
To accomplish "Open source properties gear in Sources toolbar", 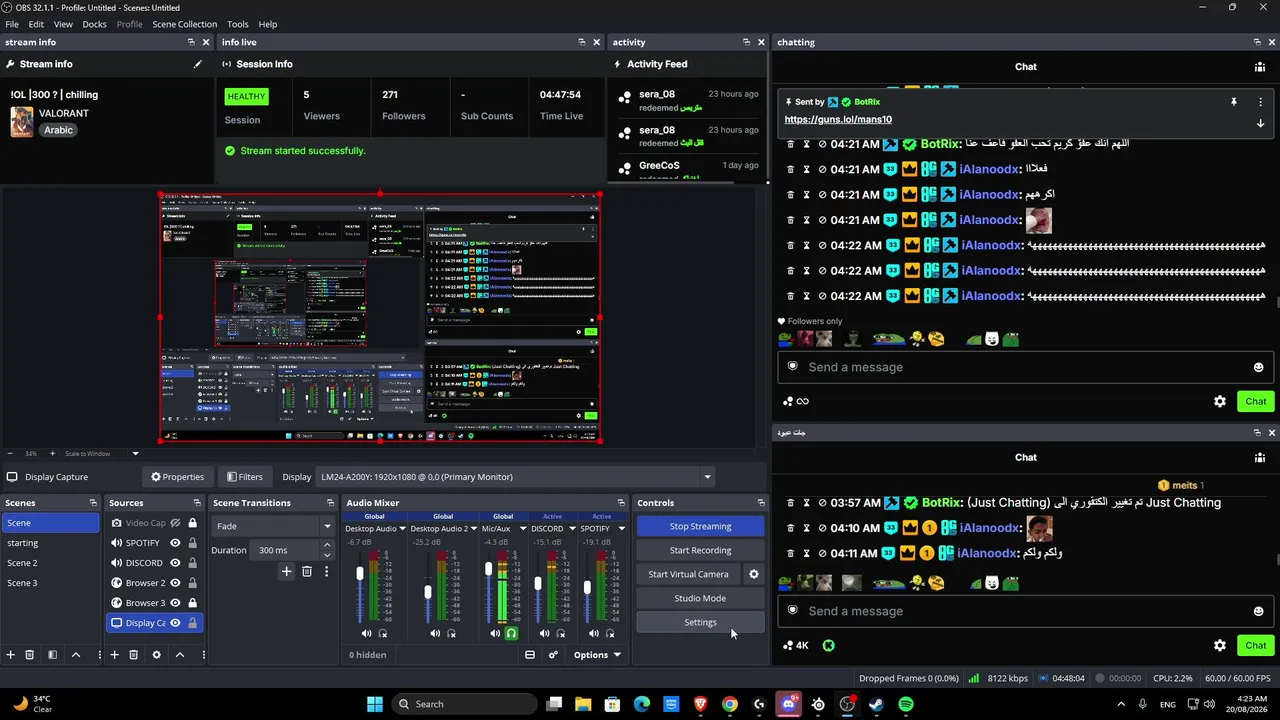I will (x=156, y=655).
